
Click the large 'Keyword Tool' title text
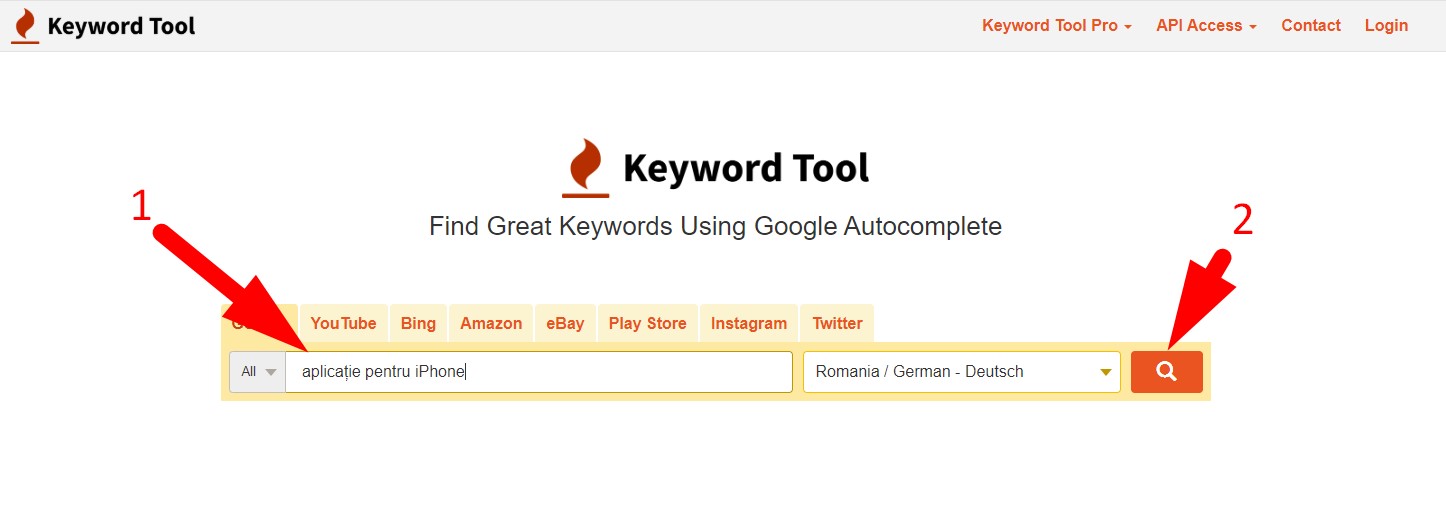coord(746,168)
